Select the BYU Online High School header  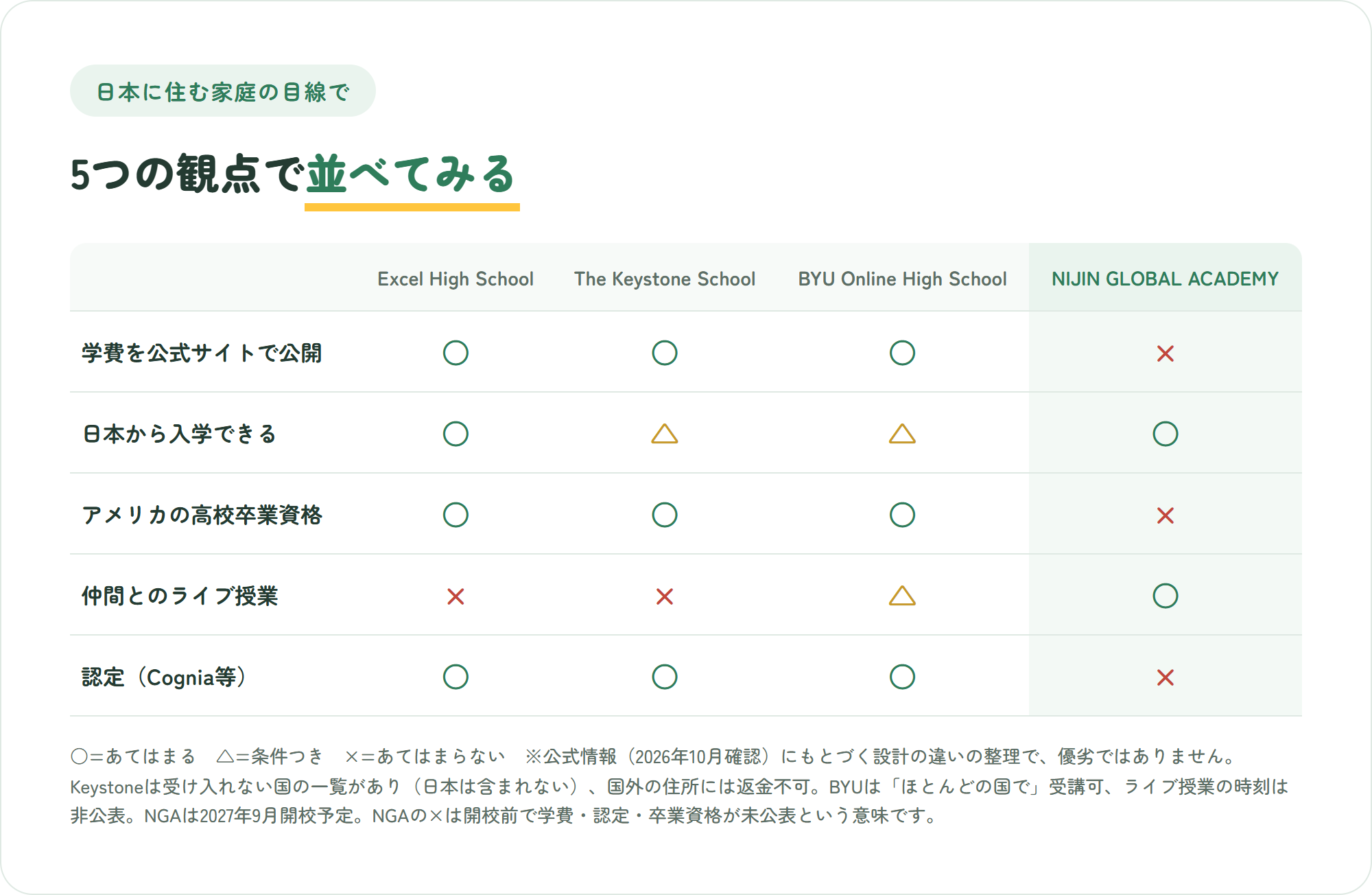click(x=902, y=279)
